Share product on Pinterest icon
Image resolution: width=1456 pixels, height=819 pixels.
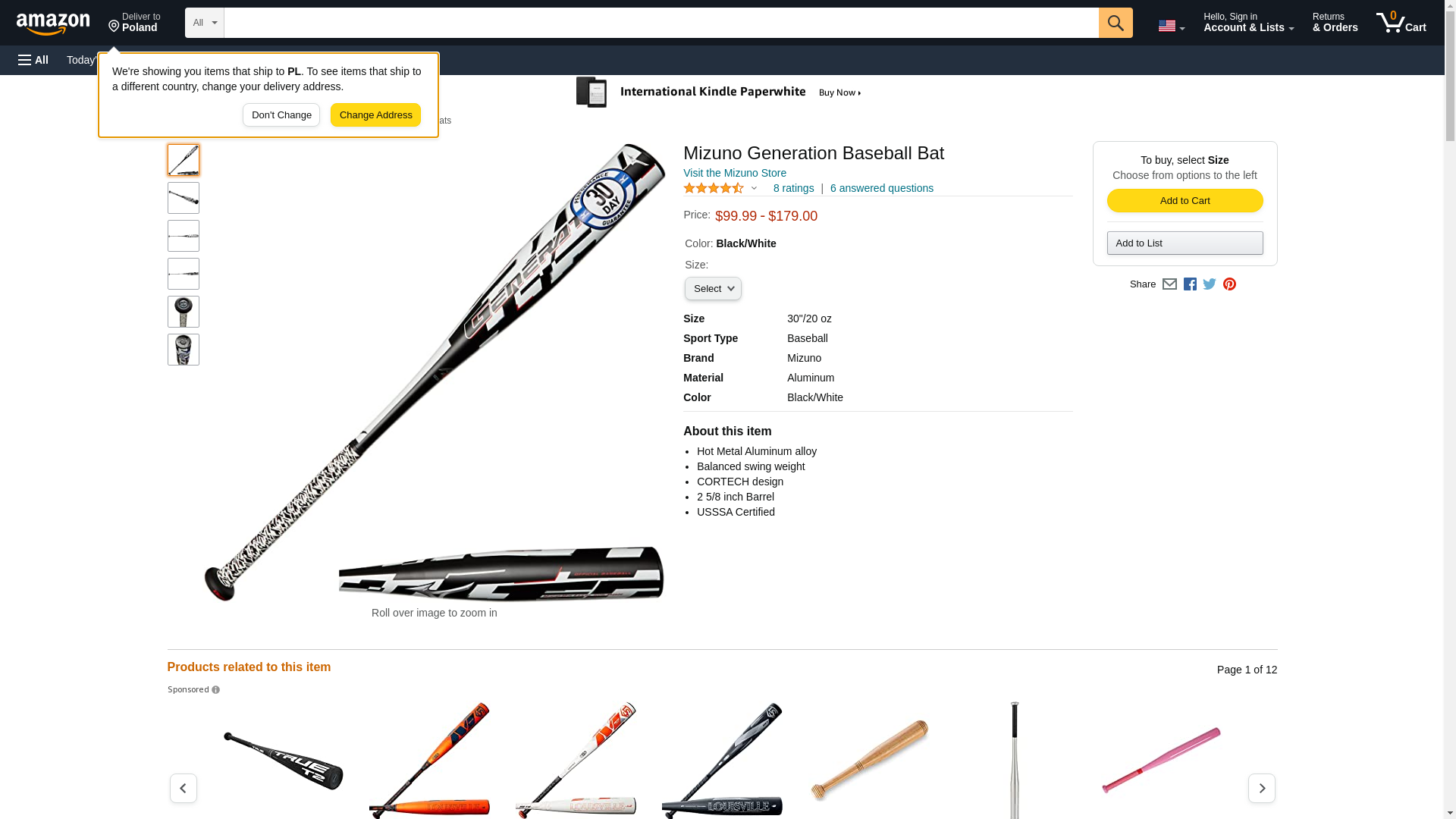pos(1229,284)
